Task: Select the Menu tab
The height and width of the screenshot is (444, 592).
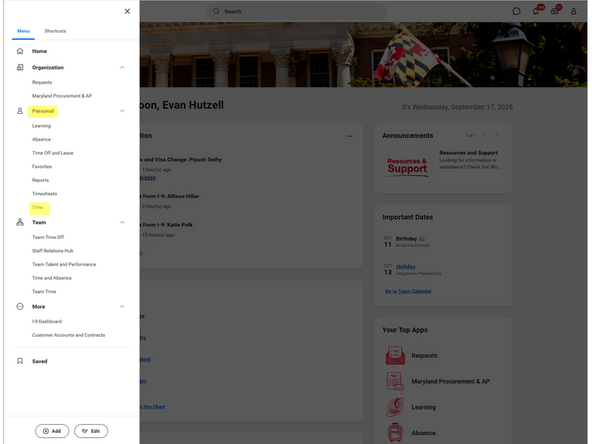Action: (23, 31)
